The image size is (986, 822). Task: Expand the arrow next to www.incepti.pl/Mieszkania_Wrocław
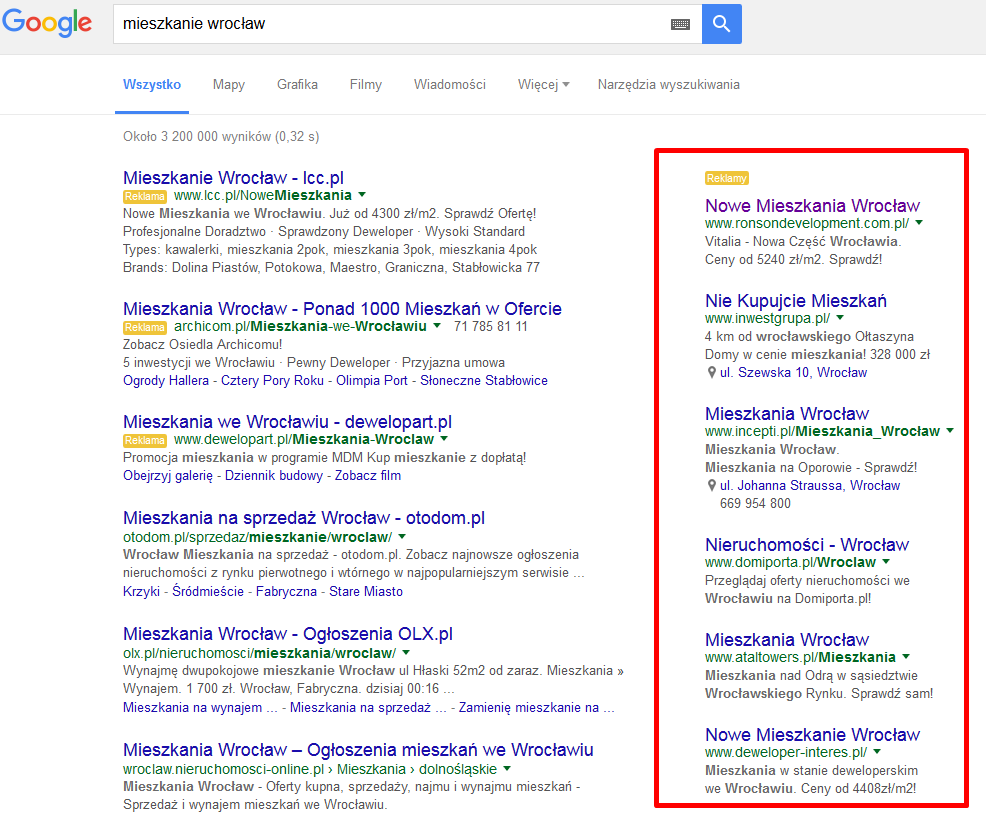[x=950, y=430]
